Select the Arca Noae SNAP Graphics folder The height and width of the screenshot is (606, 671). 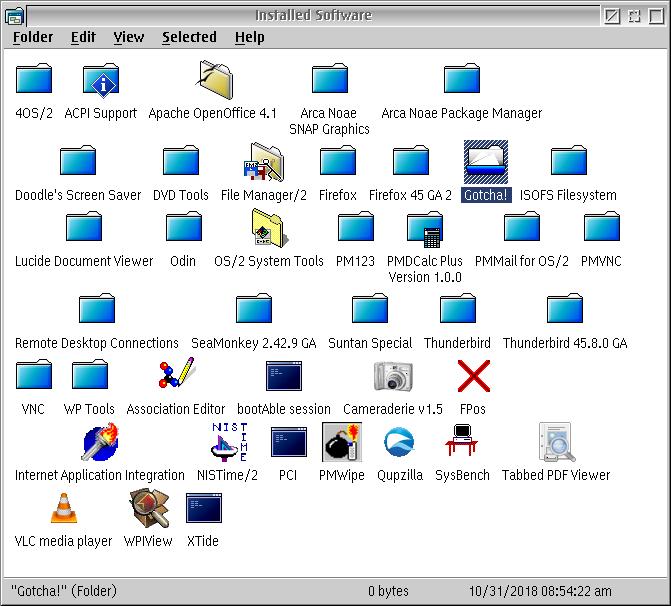tap(330, 78)
